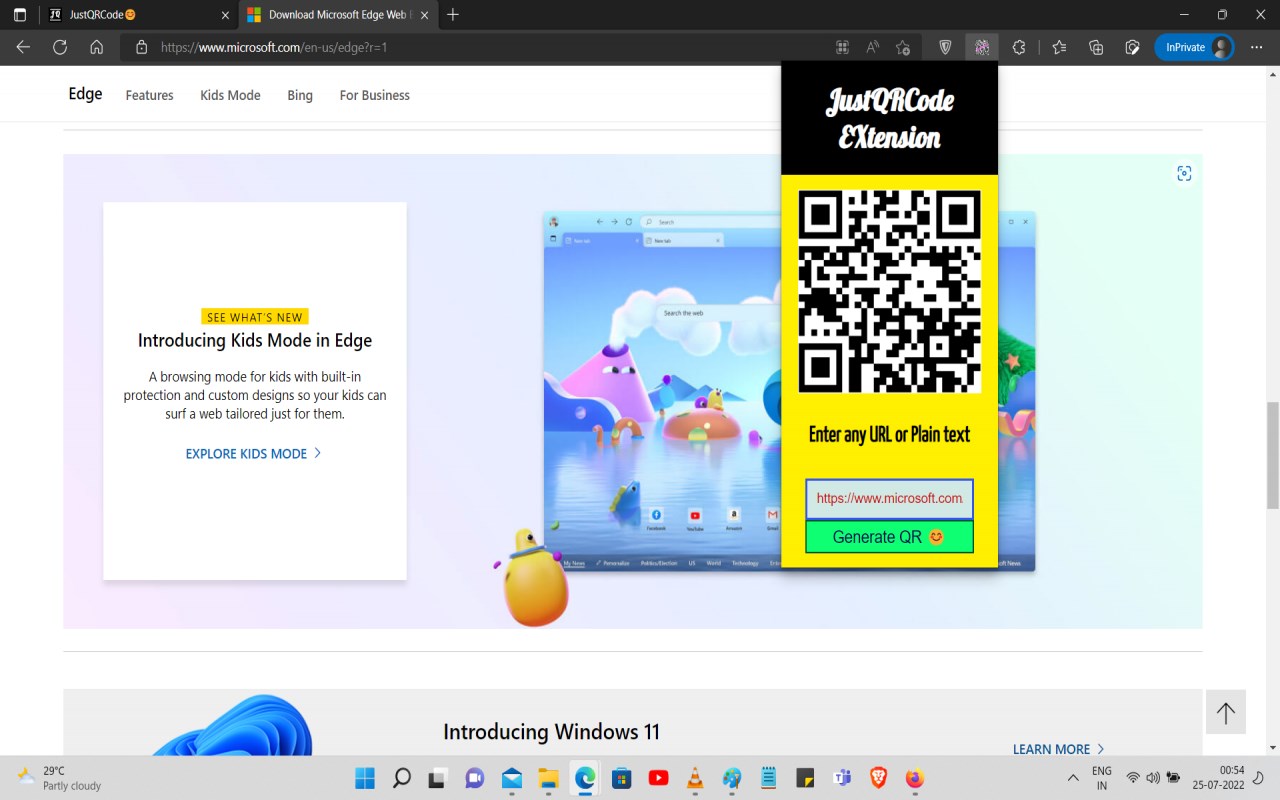This screenshot has width=1280, height=800.
Task: Click the generated QR code image
Action: click(889, 291)
